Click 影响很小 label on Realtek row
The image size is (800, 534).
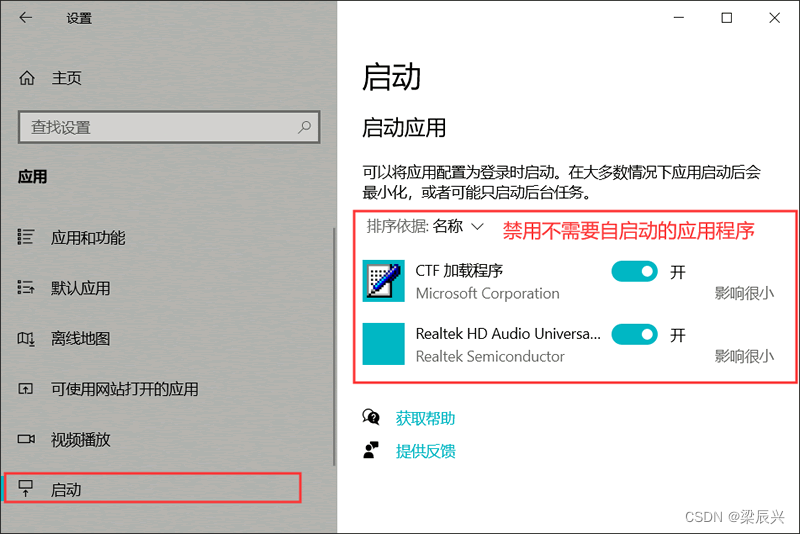point(744,356)
